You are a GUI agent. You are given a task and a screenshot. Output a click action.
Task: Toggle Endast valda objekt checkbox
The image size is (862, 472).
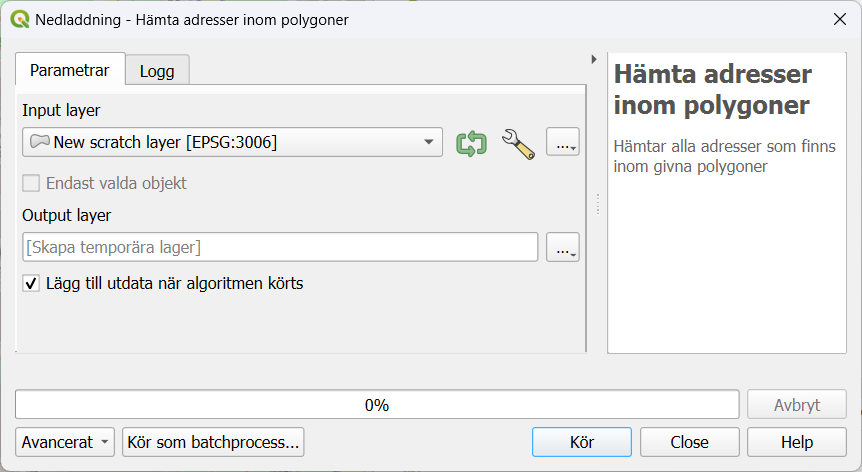pyautogui.click(x=31, y=183)
